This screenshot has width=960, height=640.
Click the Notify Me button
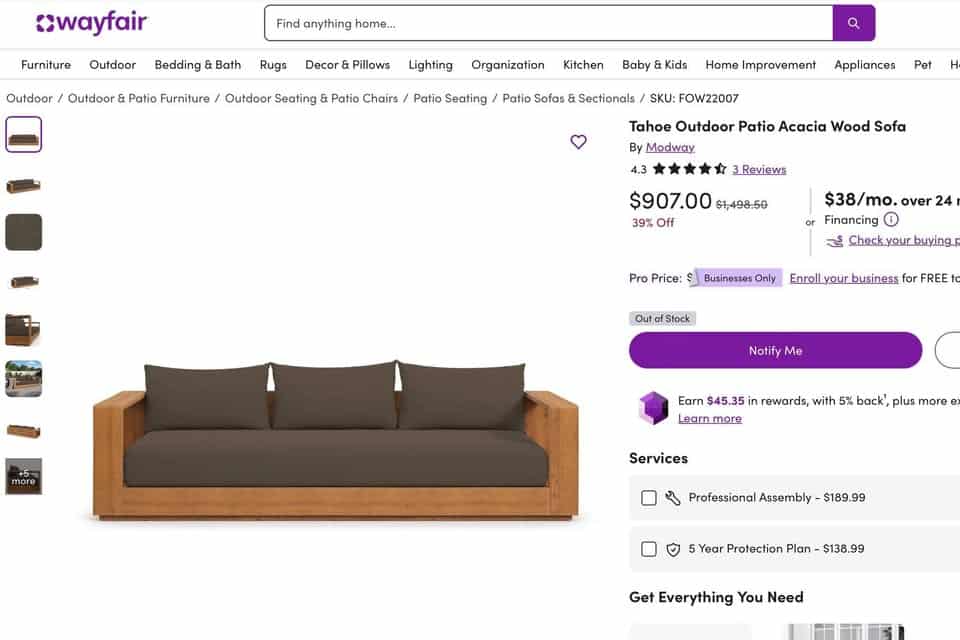point(776,350)
